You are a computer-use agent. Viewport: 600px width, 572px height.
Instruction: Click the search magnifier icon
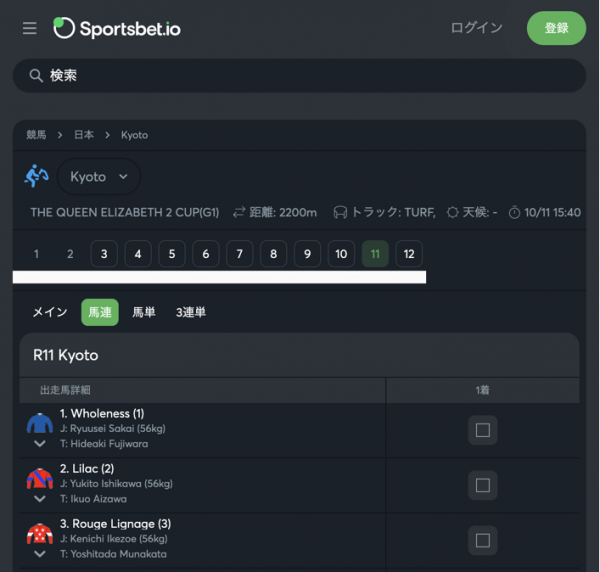tap(36, 76)
